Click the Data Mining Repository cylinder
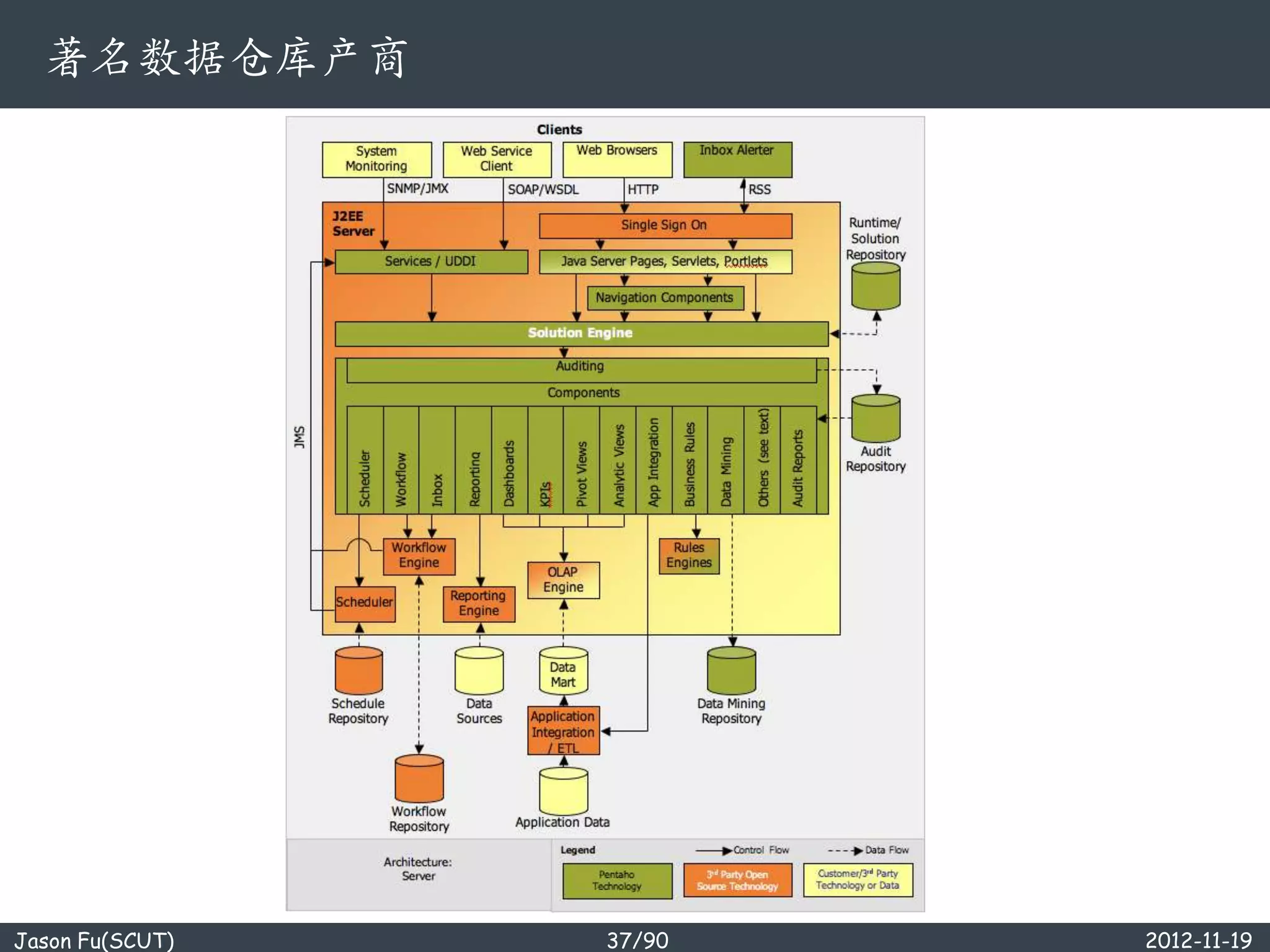The image size is (1270, 952). (x=731, y=671)
